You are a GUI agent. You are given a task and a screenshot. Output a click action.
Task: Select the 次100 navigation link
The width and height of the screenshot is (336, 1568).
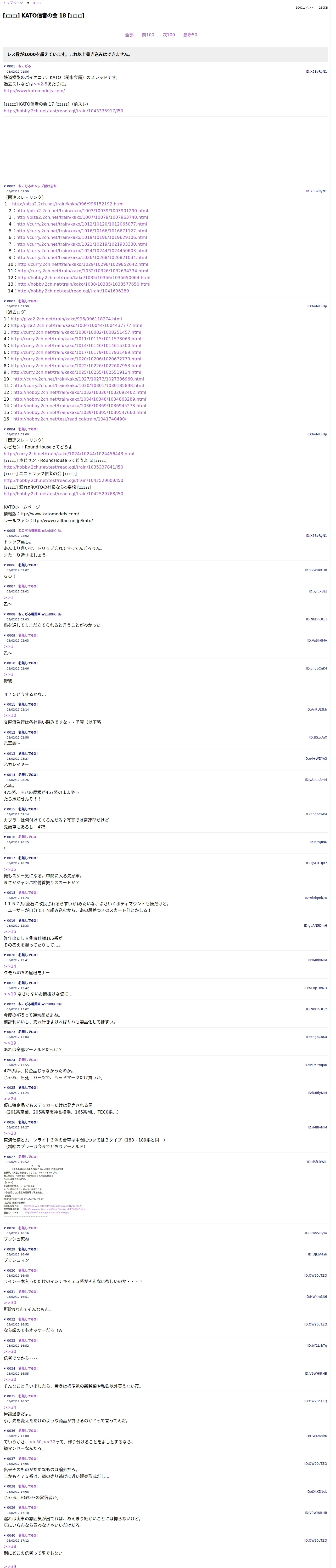coord(169,35)
